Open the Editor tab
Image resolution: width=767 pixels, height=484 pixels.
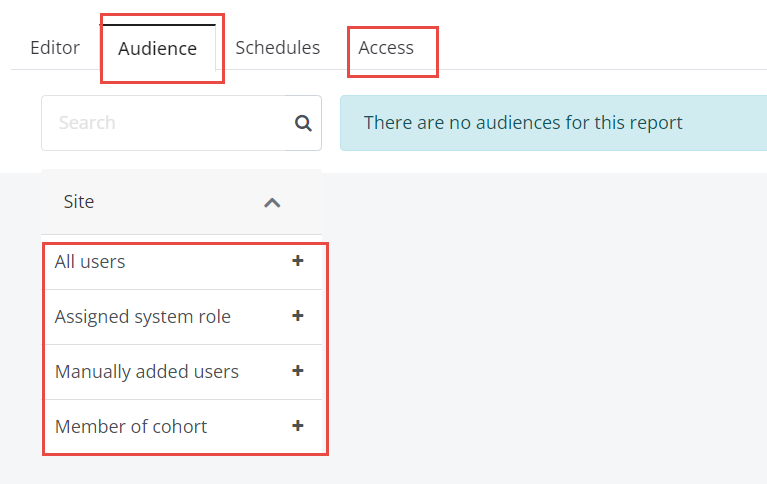(55, 48)
